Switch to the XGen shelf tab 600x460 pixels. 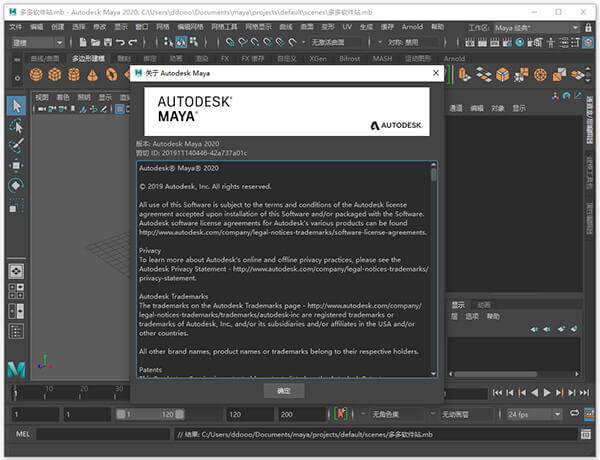click(318, 59)
